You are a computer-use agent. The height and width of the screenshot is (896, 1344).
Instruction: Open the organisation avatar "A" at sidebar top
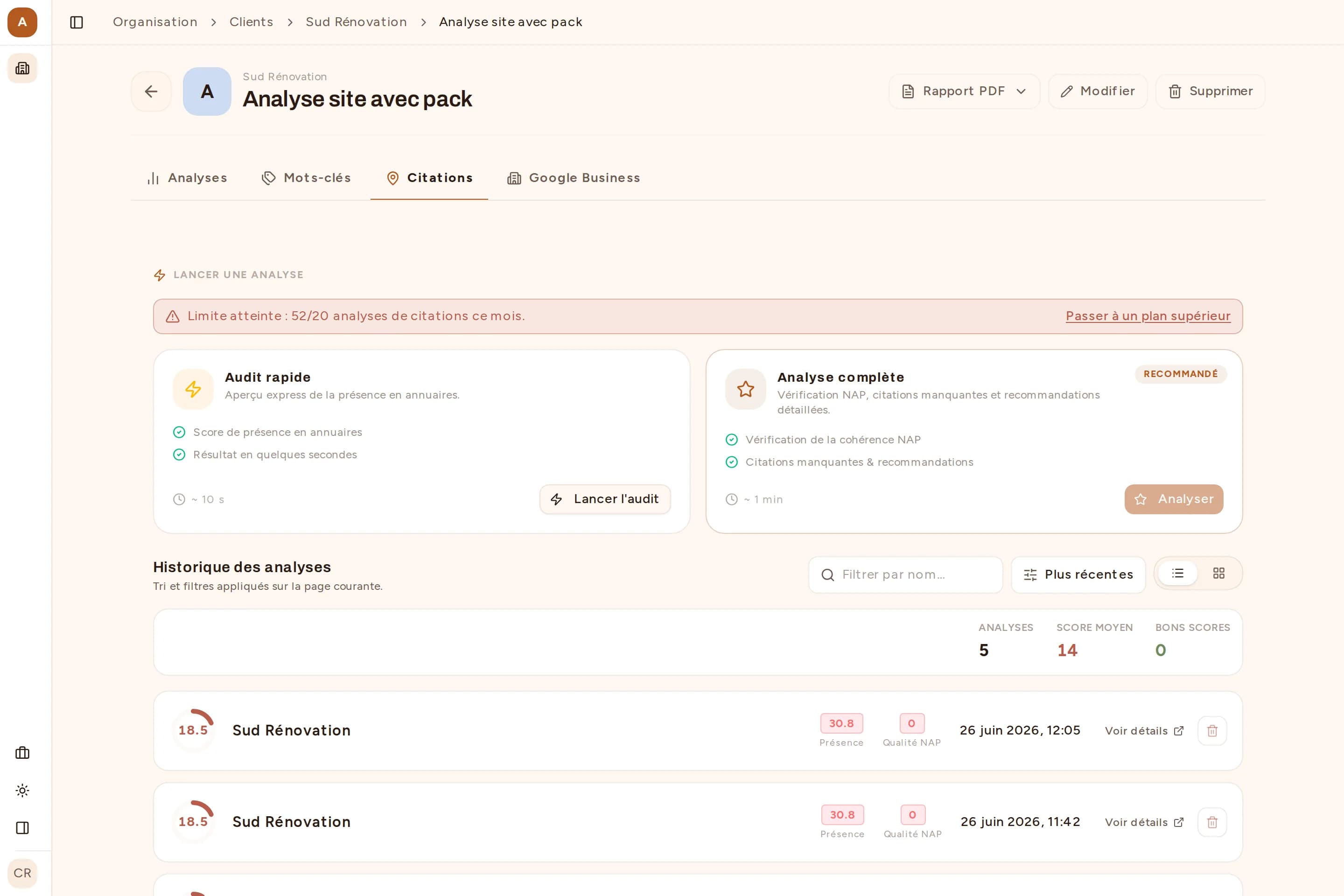(22, 22)
